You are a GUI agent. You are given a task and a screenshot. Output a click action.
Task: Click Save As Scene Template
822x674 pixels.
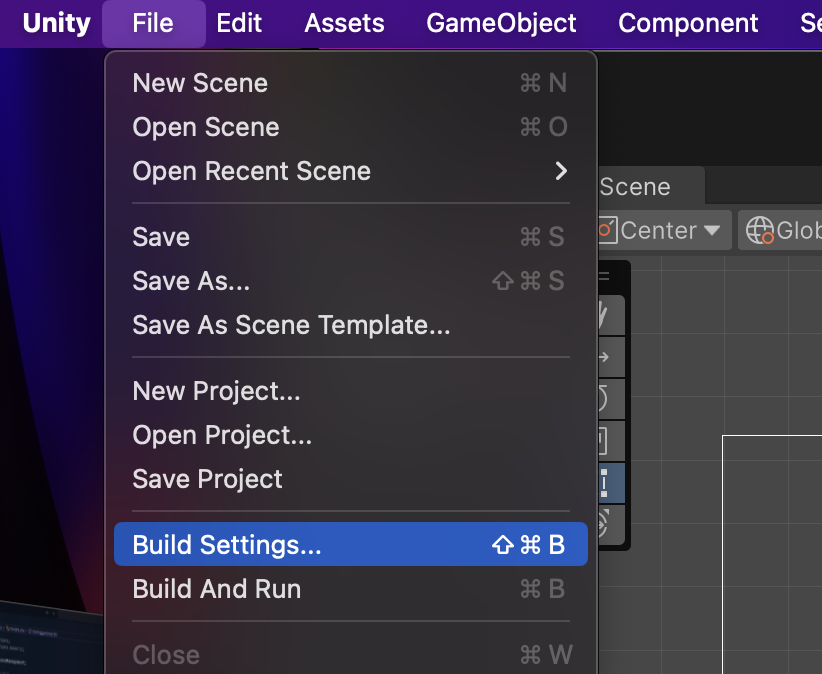[291, 325]
